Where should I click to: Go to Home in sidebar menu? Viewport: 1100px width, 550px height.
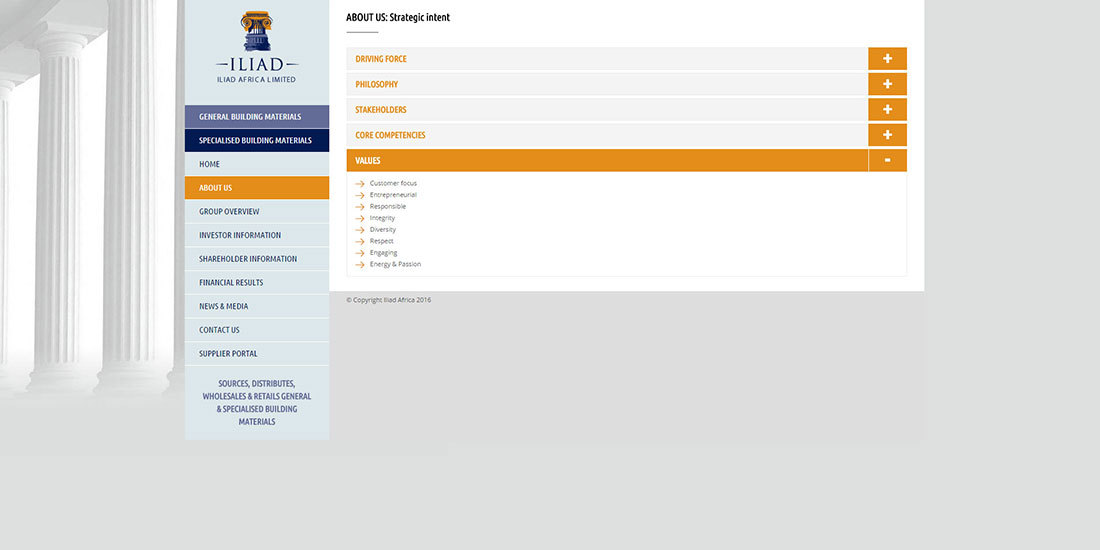210,164
